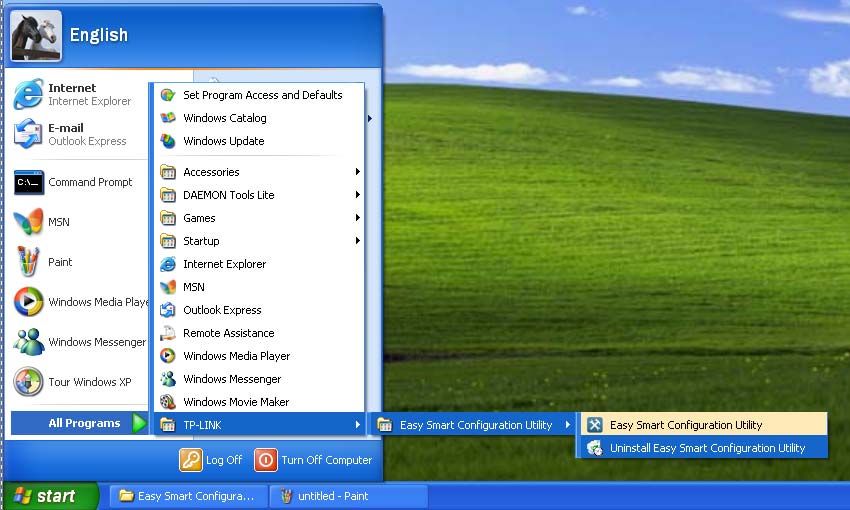Expand the Games submenu arrow
850x510 pixels.
358,217
